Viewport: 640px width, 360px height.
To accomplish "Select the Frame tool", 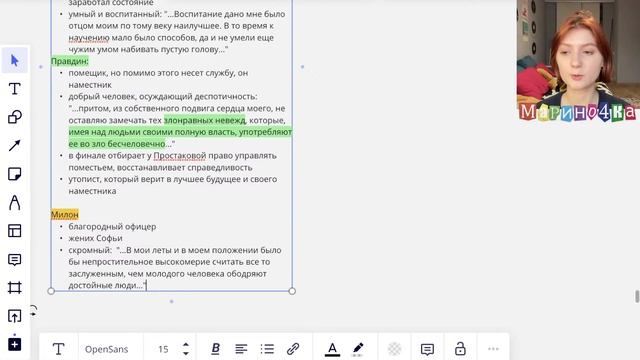I will pyautogui.click(x=15, y=288).
